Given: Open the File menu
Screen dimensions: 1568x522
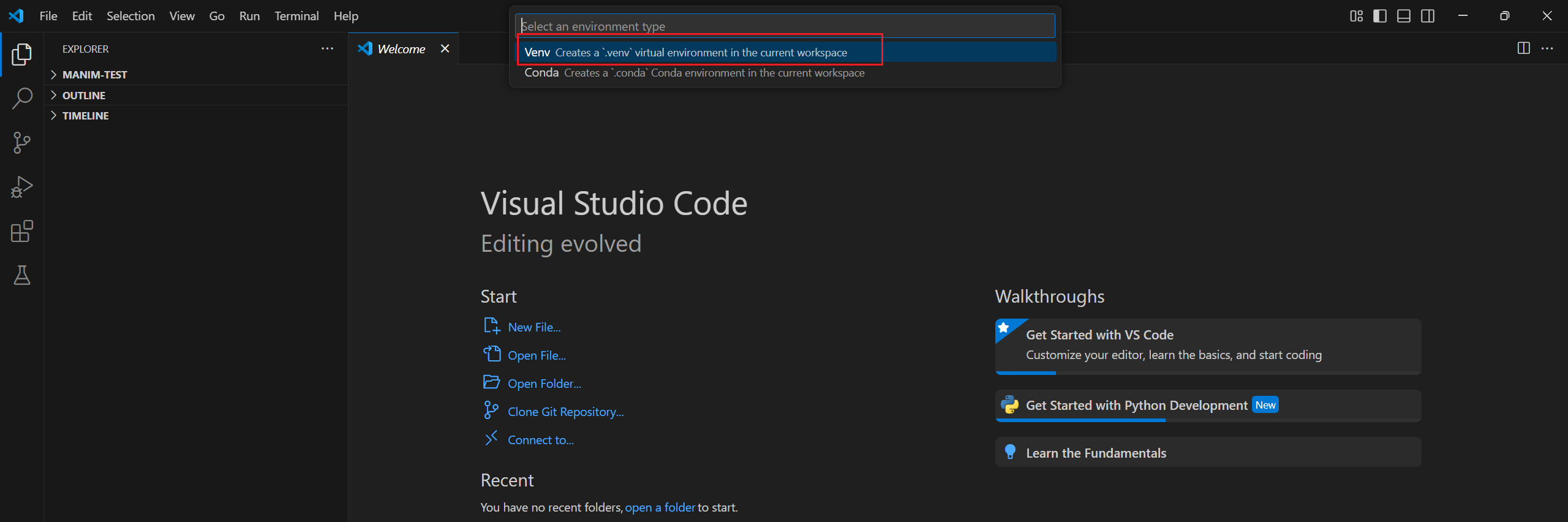Looking at the screenshot, I should pyautogui.click(x=48, y=16).
